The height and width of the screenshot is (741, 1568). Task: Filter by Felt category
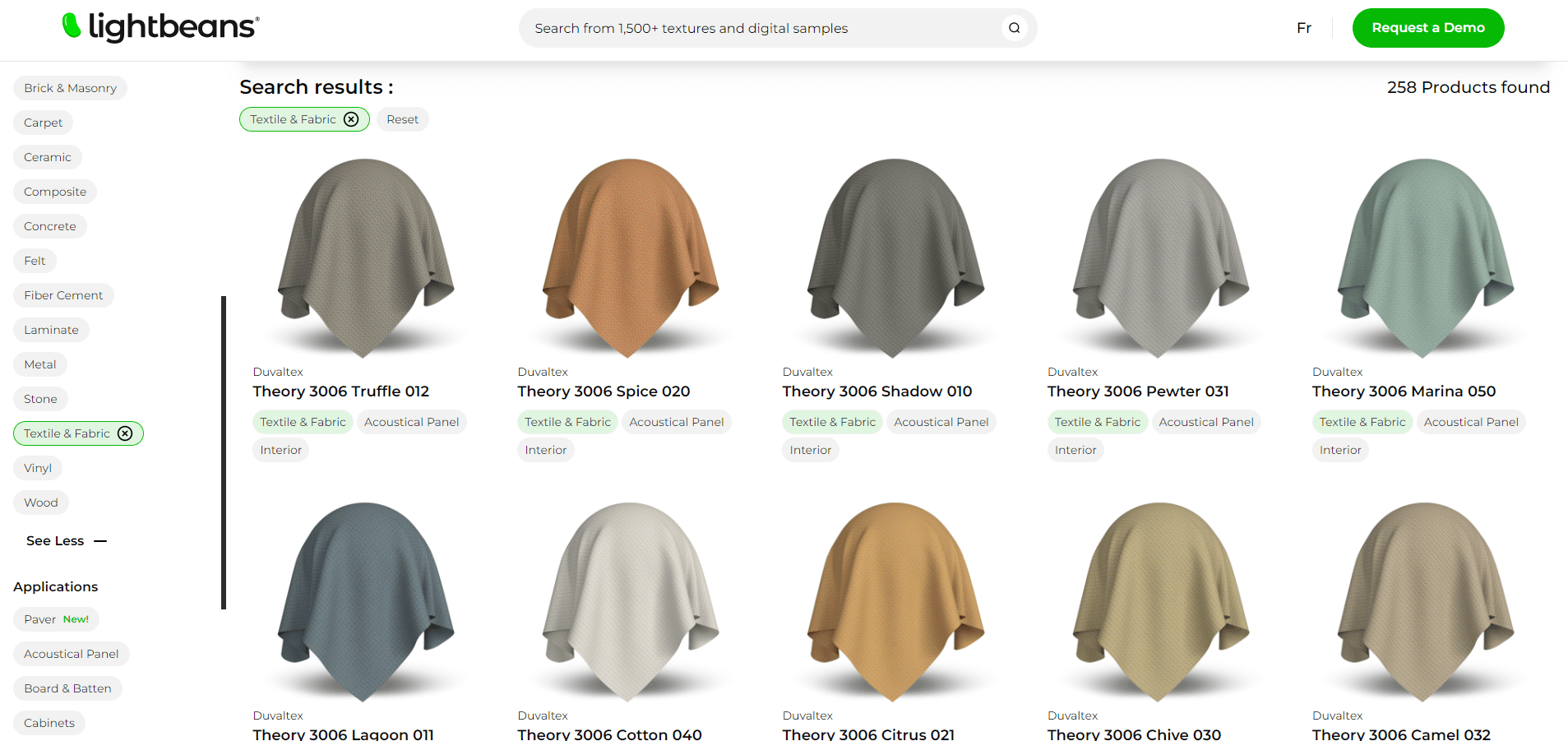(x=35, y=261)
